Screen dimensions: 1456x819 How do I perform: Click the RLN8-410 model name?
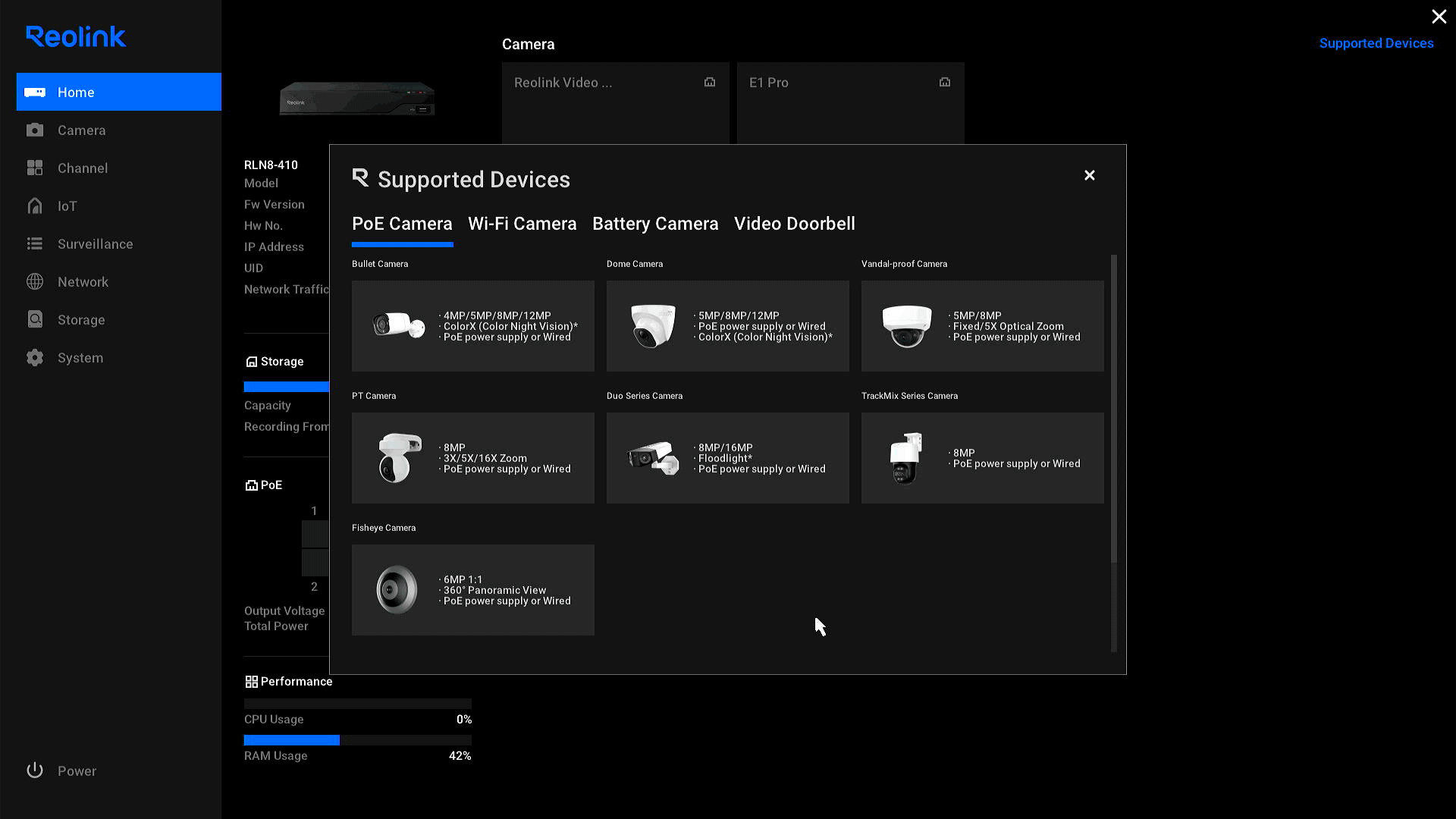pyautogui.click(x=271, y=165)
